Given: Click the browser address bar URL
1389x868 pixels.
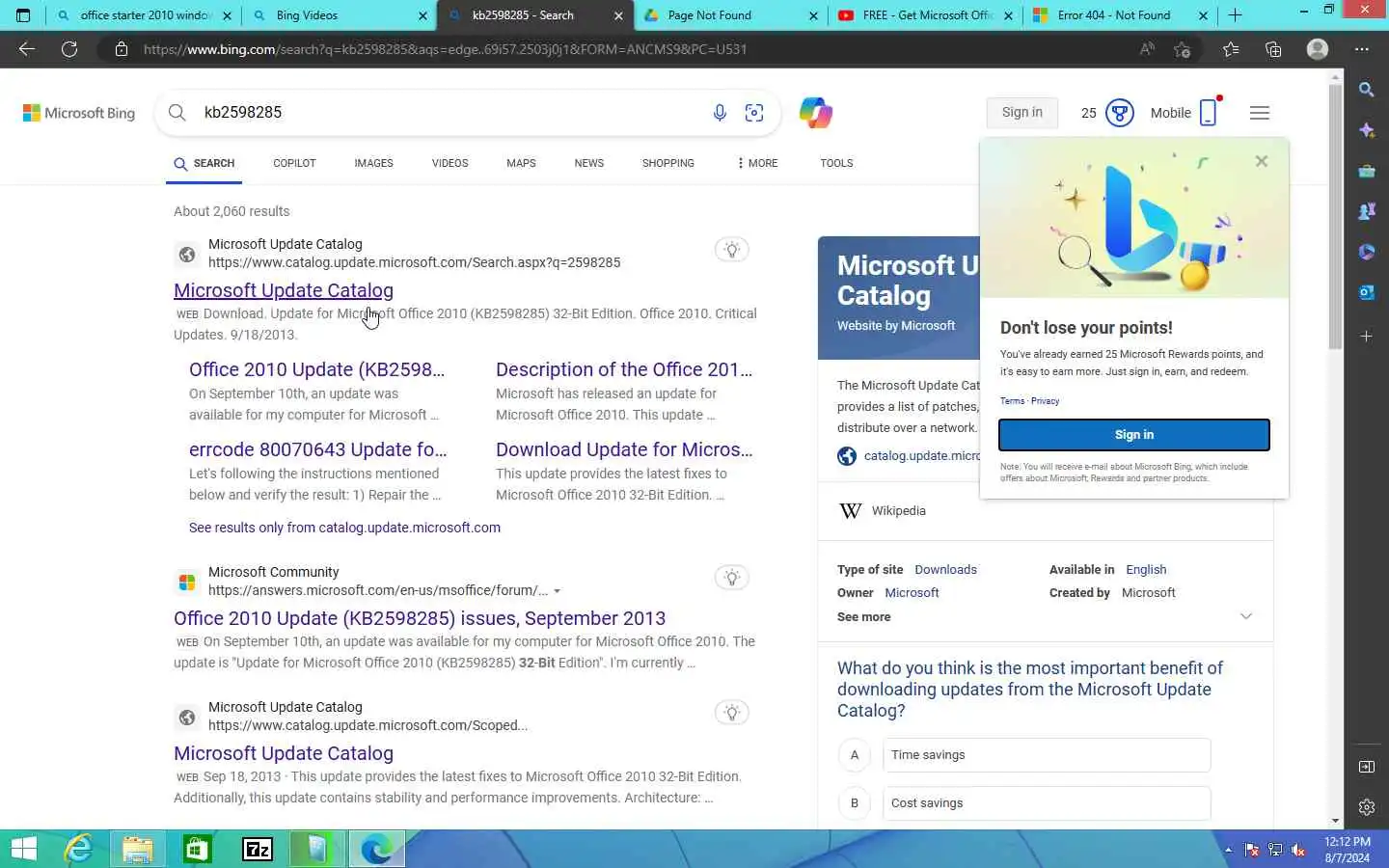Looking at the screenshot, I should click(446, 49).
